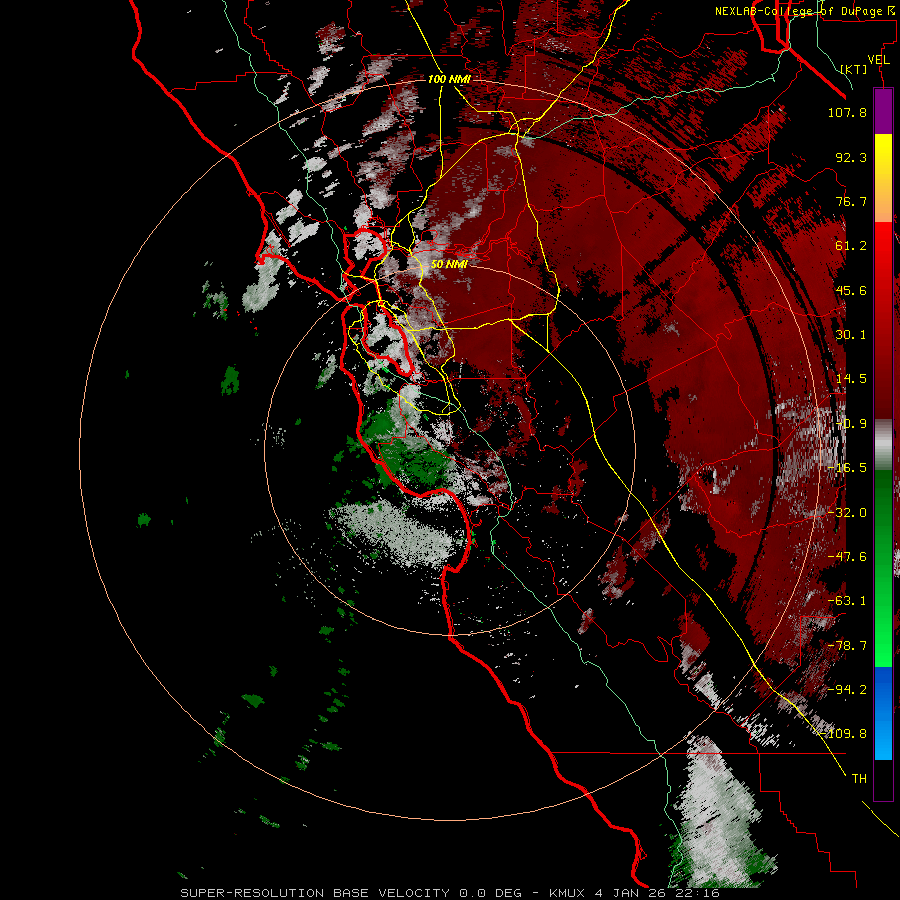Click the 100 NMI range ring label
This screenshot has width=900, height=900.
(x=449, y=79)
